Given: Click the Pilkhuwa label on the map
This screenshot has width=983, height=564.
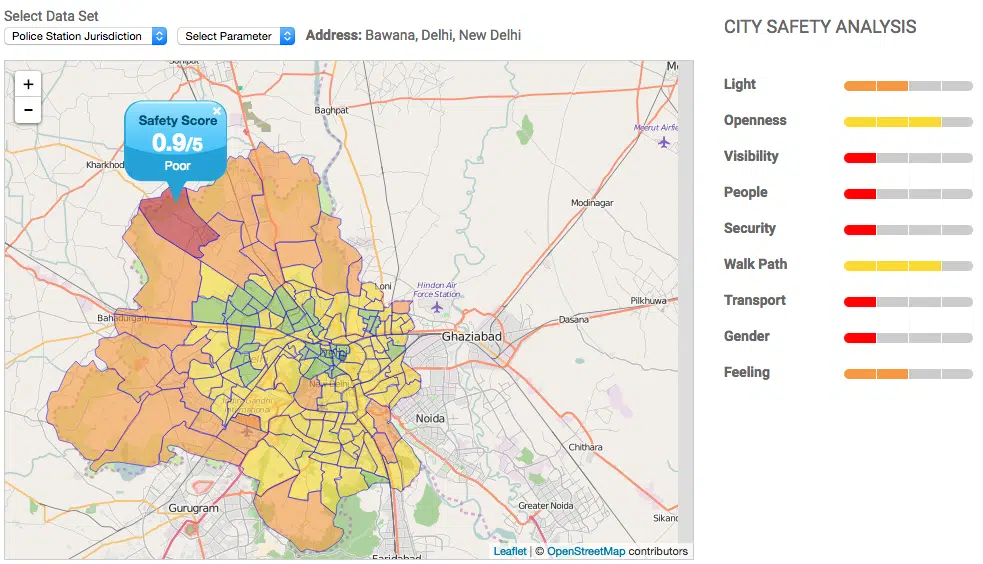Looking at the screenshot, I should click(x=648, y=301).
